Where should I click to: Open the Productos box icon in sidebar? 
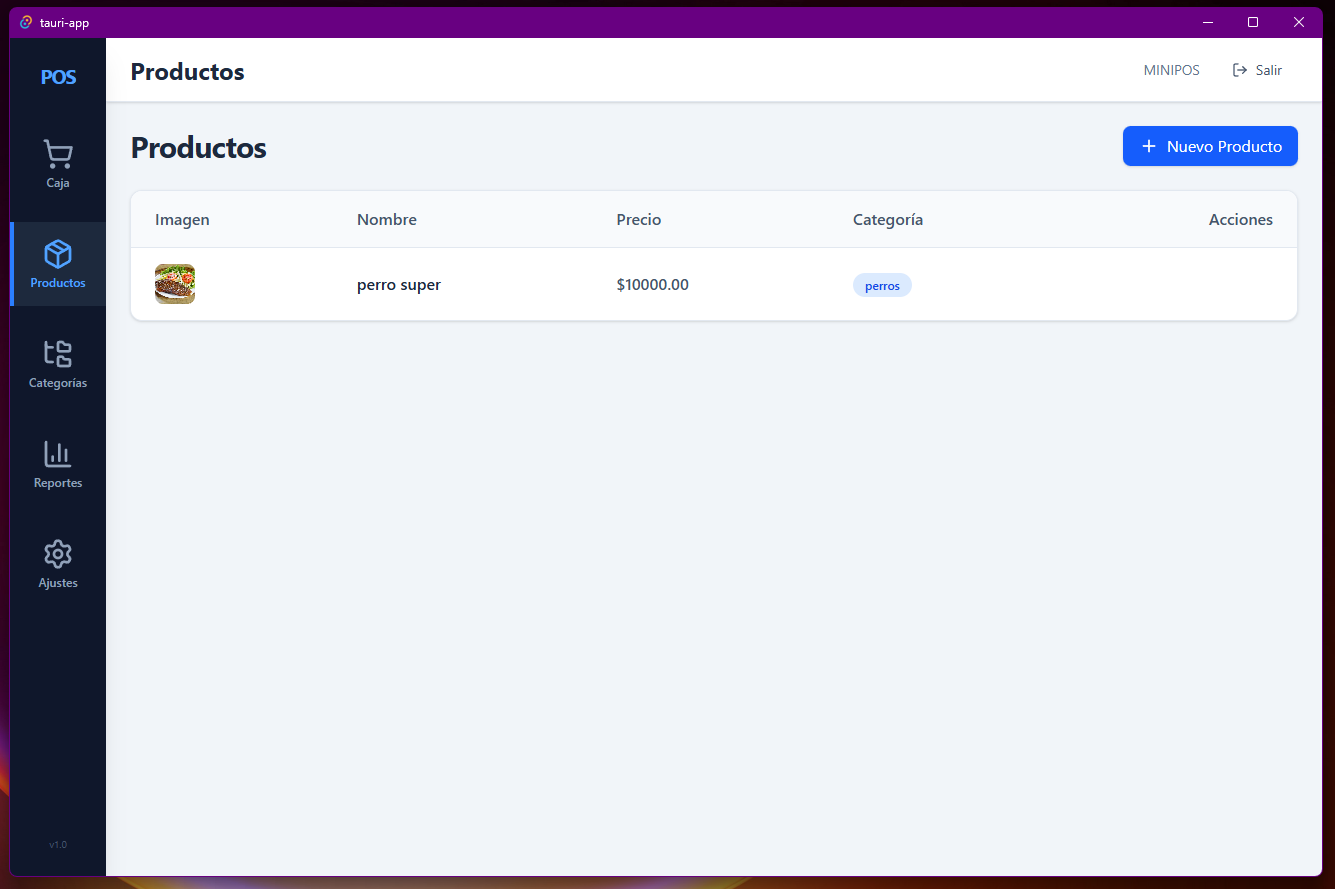pos(58,255)
